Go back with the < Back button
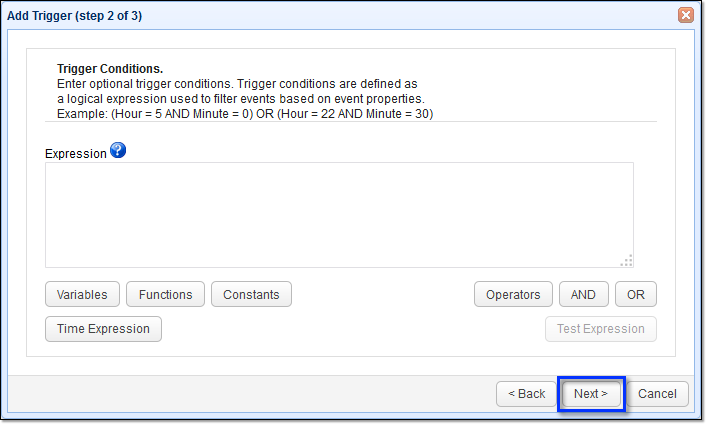This screenshot has height=424, width=706. coord(526,394)
